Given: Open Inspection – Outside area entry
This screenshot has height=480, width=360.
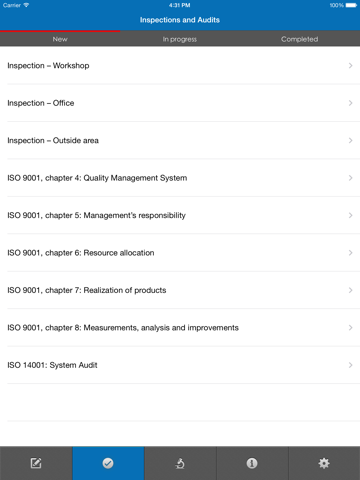Looking at the screenshot, I should coord(180,140).
